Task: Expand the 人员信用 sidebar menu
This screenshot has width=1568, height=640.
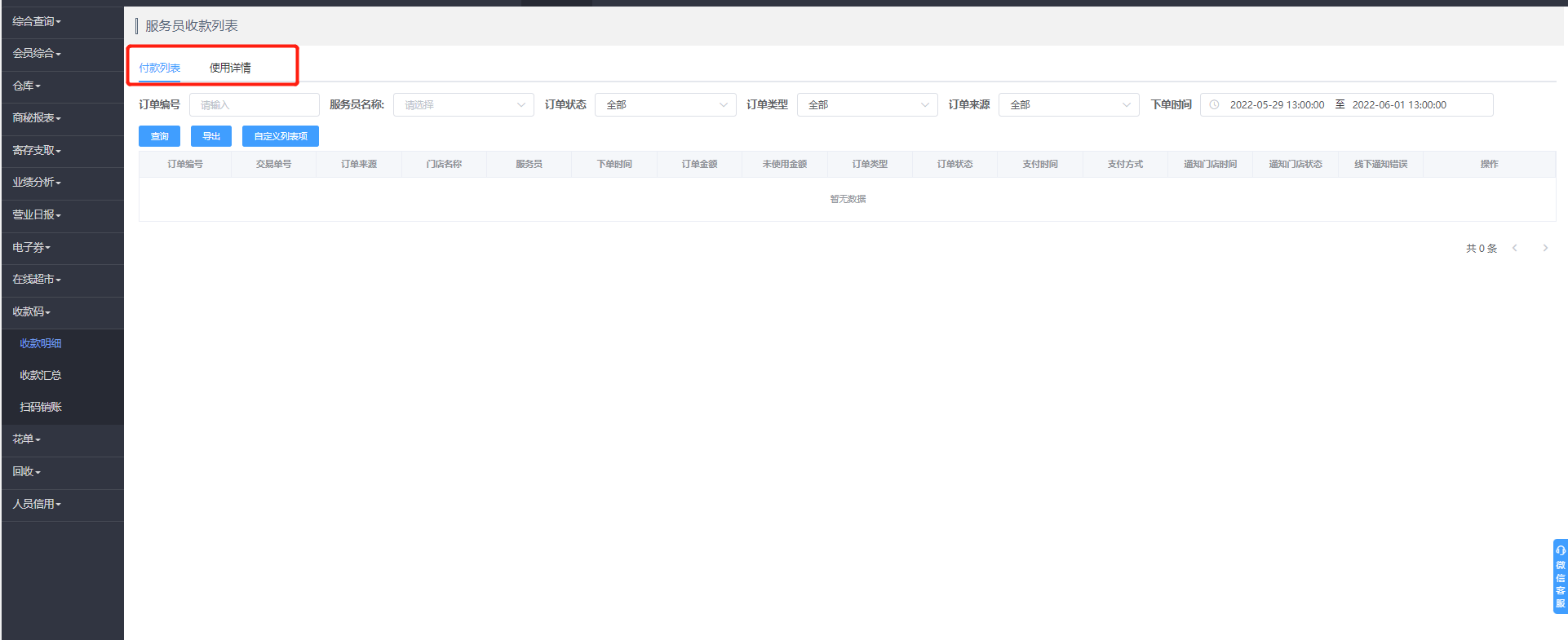Action: 62,505
